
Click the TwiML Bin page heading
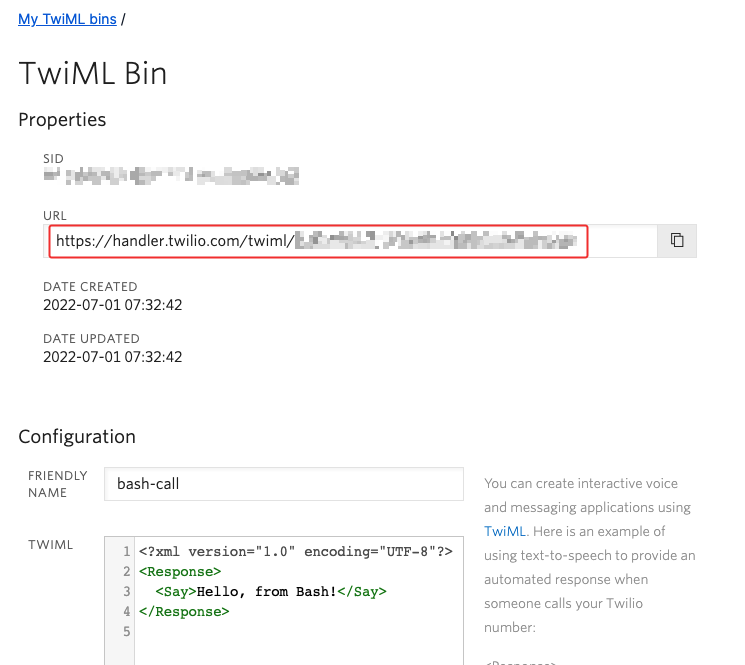pyautogui.click(x=93, y=74)
